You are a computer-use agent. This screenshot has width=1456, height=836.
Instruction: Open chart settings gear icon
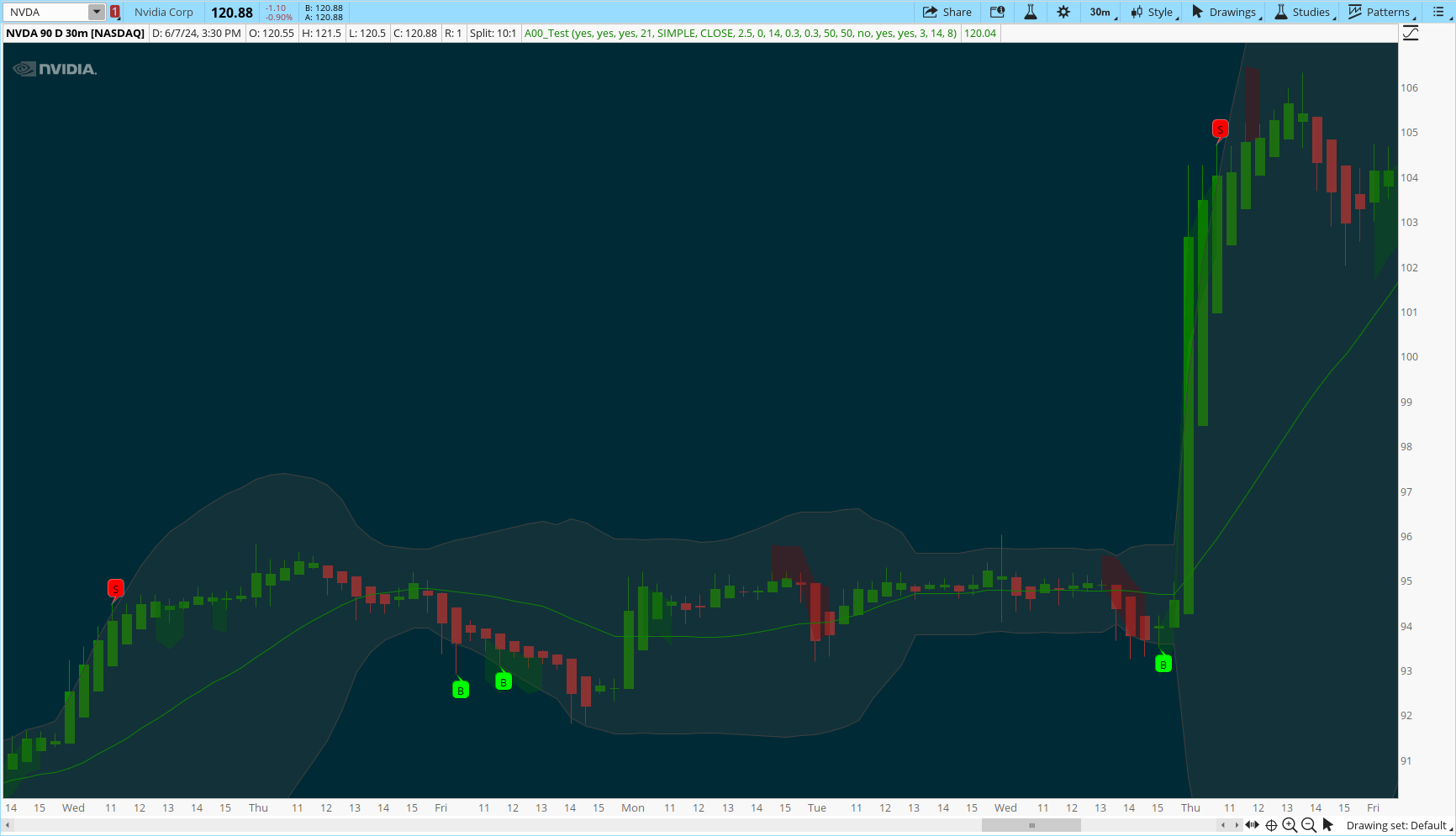coord(1063,12)
